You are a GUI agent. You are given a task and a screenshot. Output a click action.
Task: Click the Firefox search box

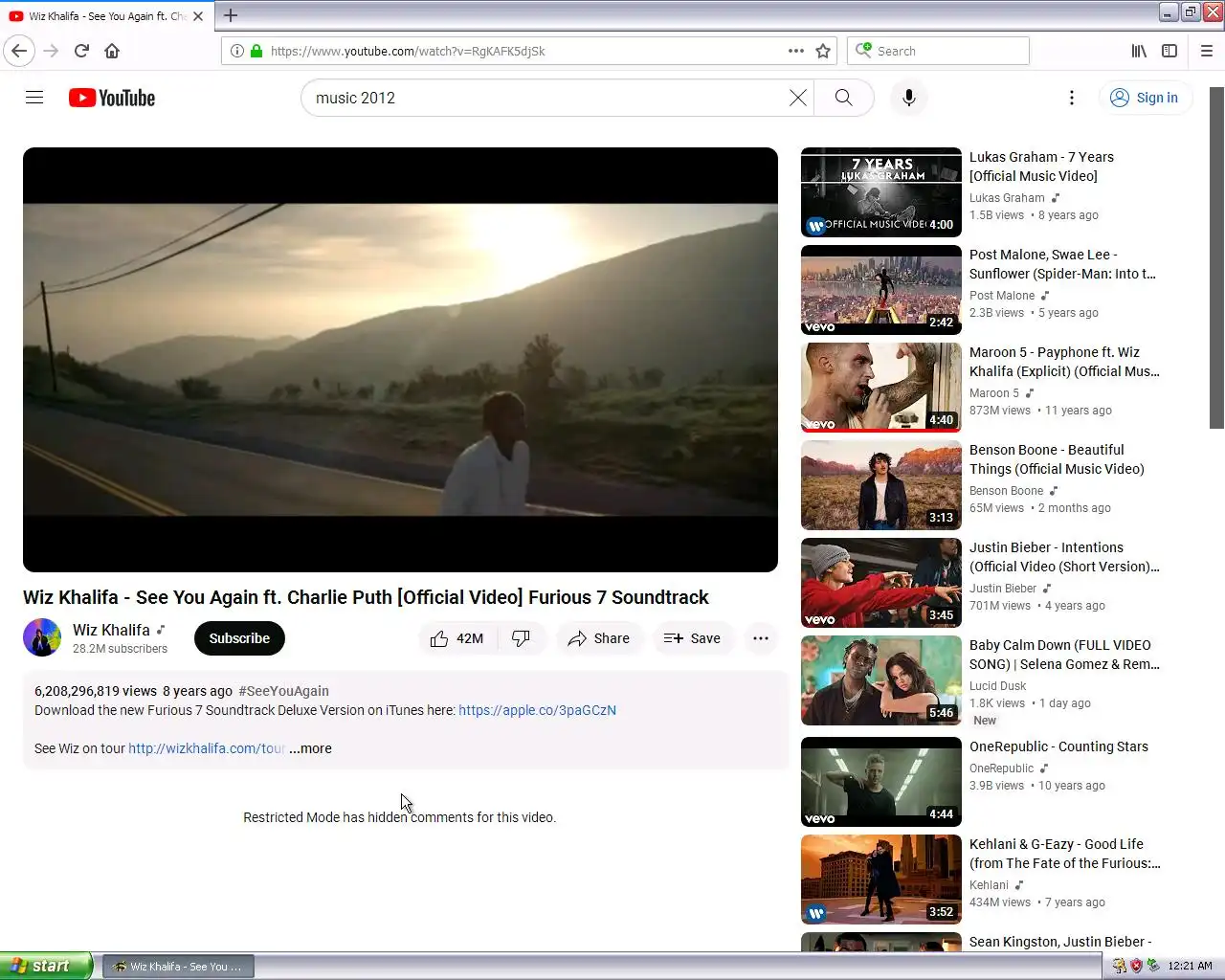[938, 51]
